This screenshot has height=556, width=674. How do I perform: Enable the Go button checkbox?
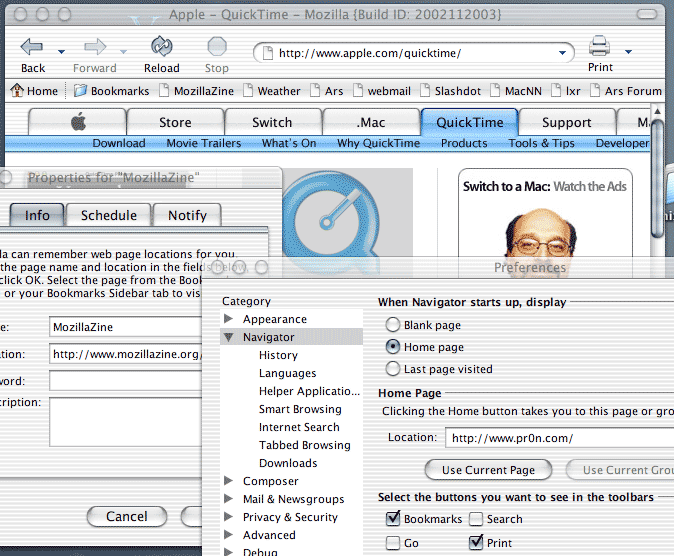coord(393,543)
